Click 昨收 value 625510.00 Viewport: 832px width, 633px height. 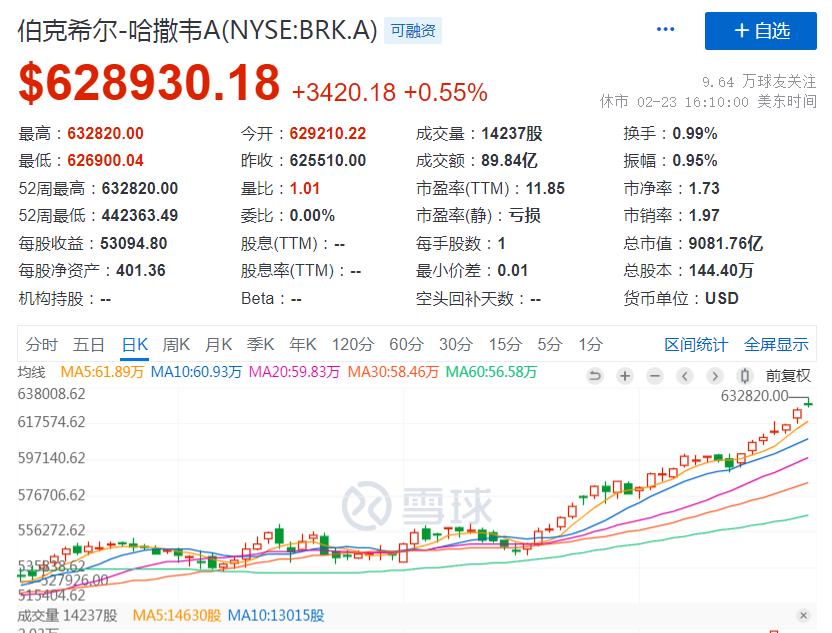[x=328, y=160]
